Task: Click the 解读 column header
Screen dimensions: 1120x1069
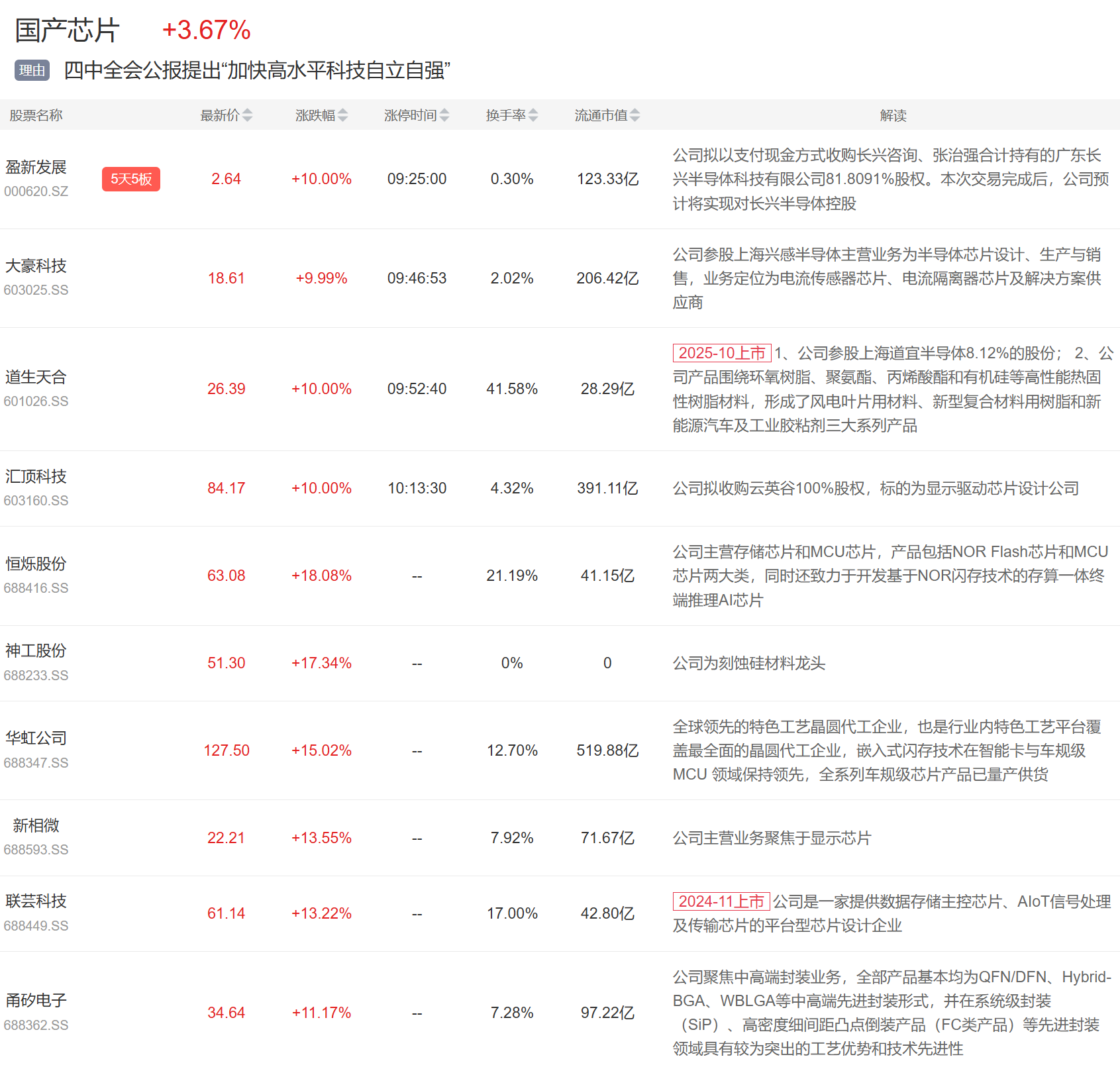Action: (892, 115)
